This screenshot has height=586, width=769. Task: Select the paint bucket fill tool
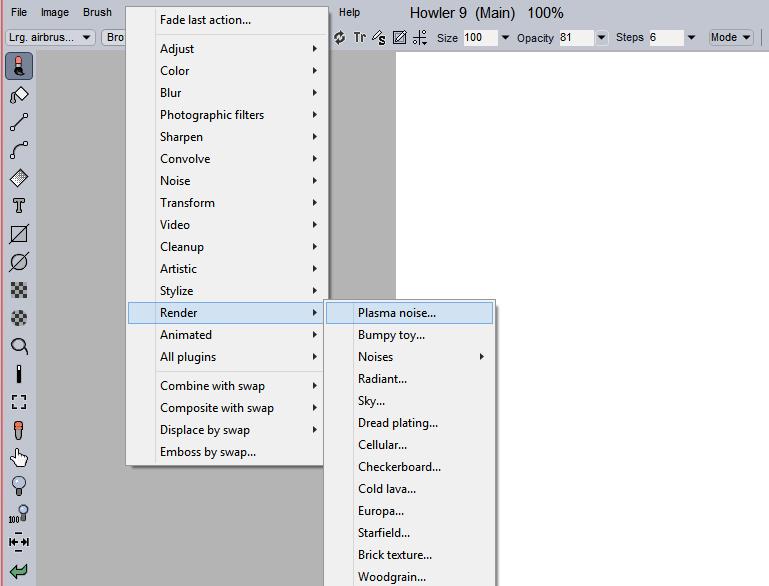(19, 95)
